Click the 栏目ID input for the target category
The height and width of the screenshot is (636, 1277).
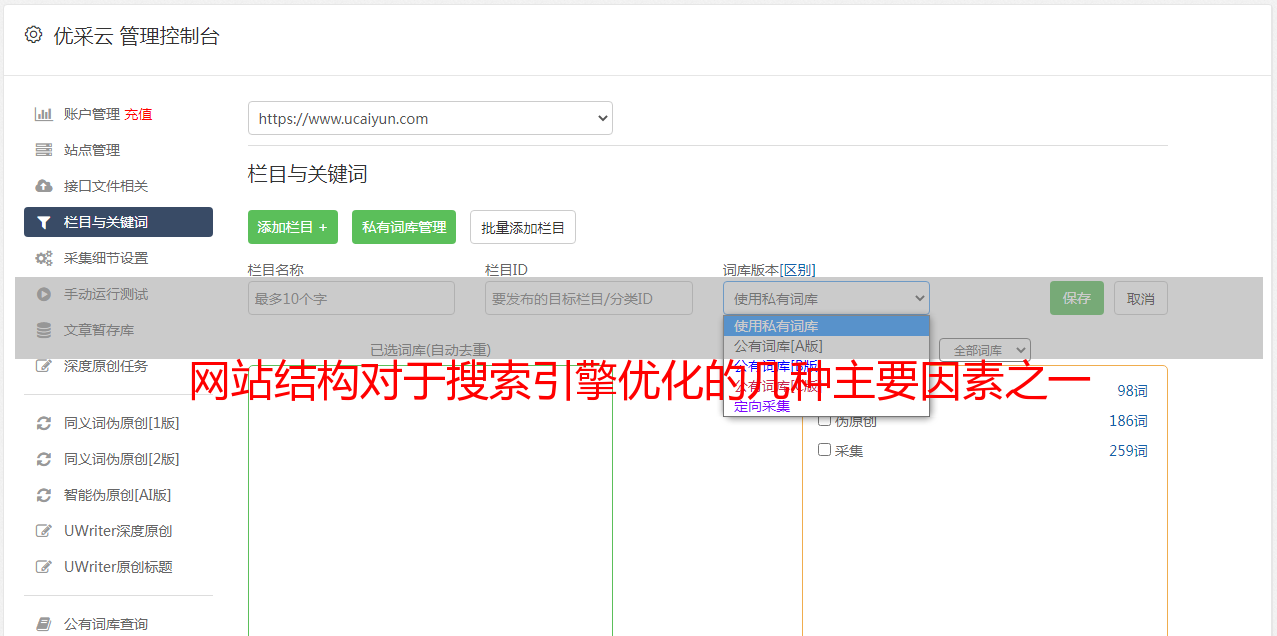click(589, 298)
